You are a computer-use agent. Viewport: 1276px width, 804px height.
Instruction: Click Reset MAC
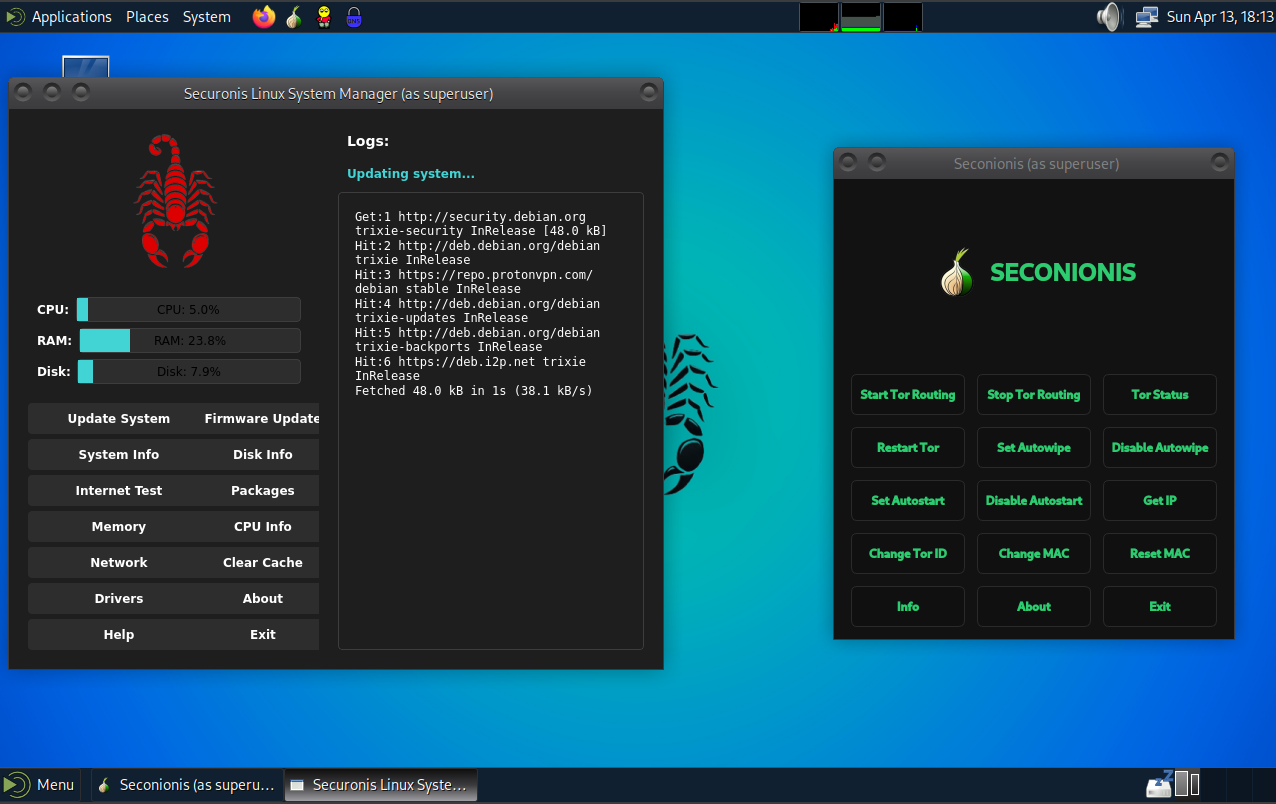click(1160, 554)
